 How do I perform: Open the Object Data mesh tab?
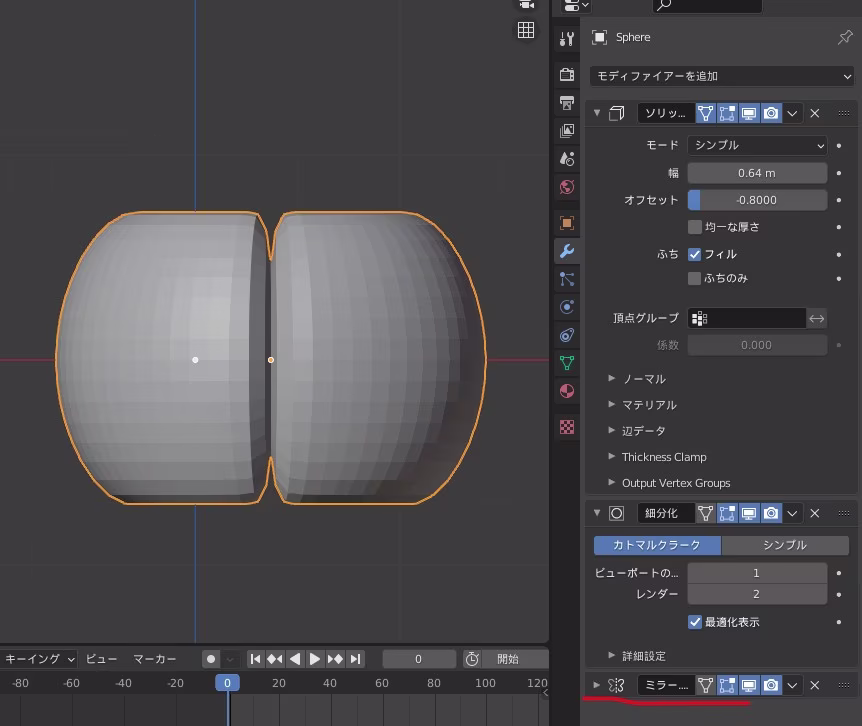coord(567,363)
